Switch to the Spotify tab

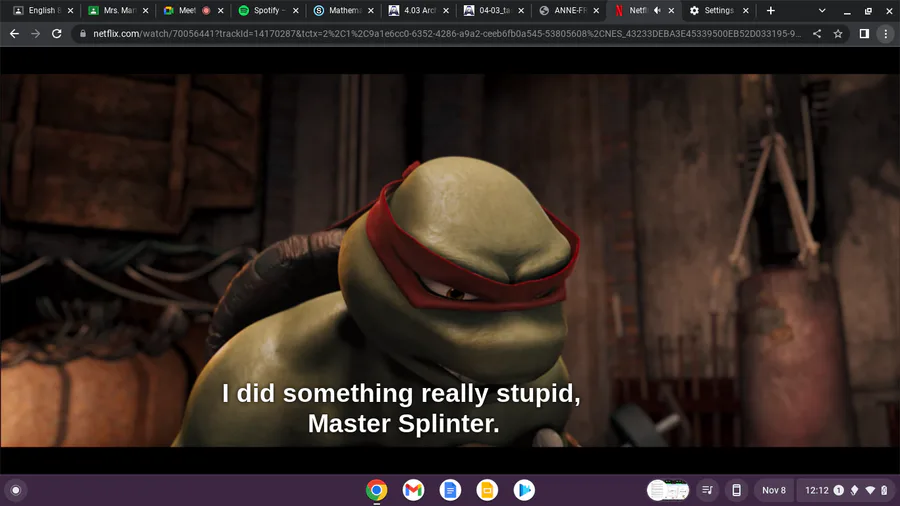269,10
